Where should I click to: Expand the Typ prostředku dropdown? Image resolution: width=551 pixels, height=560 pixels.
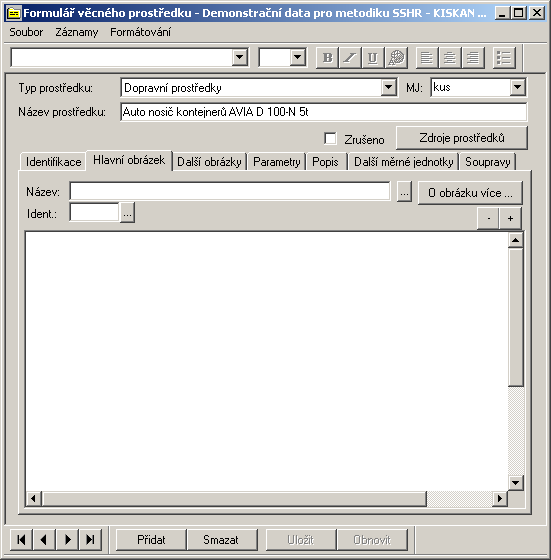(389, 88)
